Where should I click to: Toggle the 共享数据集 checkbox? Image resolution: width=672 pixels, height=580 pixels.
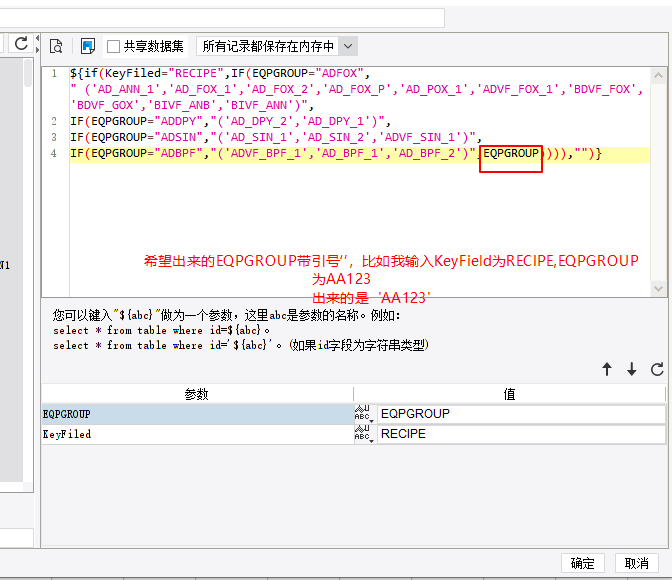click(114, 46)
